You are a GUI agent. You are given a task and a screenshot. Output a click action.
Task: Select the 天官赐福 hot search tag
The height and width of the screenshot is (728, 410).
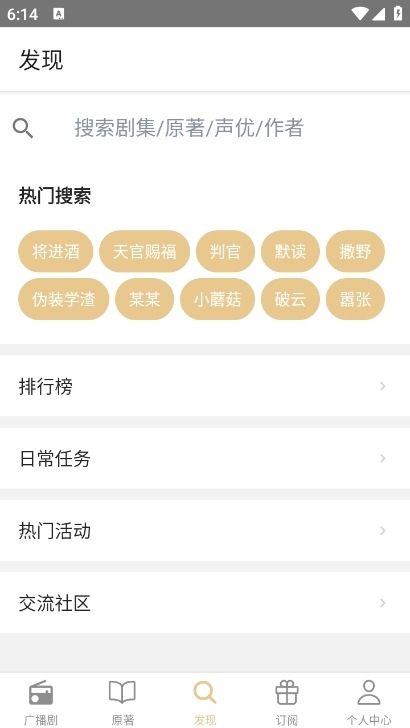[x=144, y=252]
